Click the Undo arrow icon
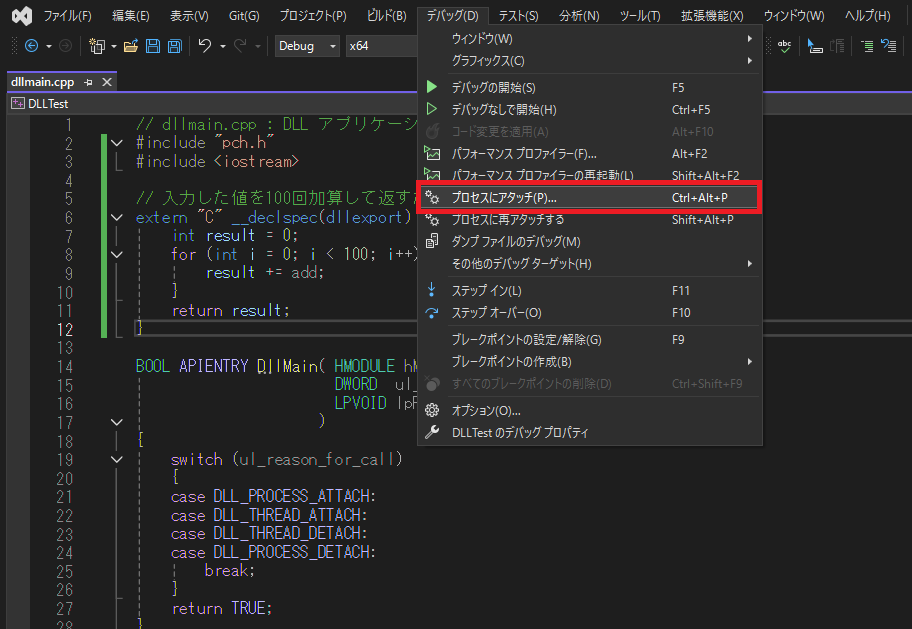The image size is (912, 629). (x=205, y=46)
